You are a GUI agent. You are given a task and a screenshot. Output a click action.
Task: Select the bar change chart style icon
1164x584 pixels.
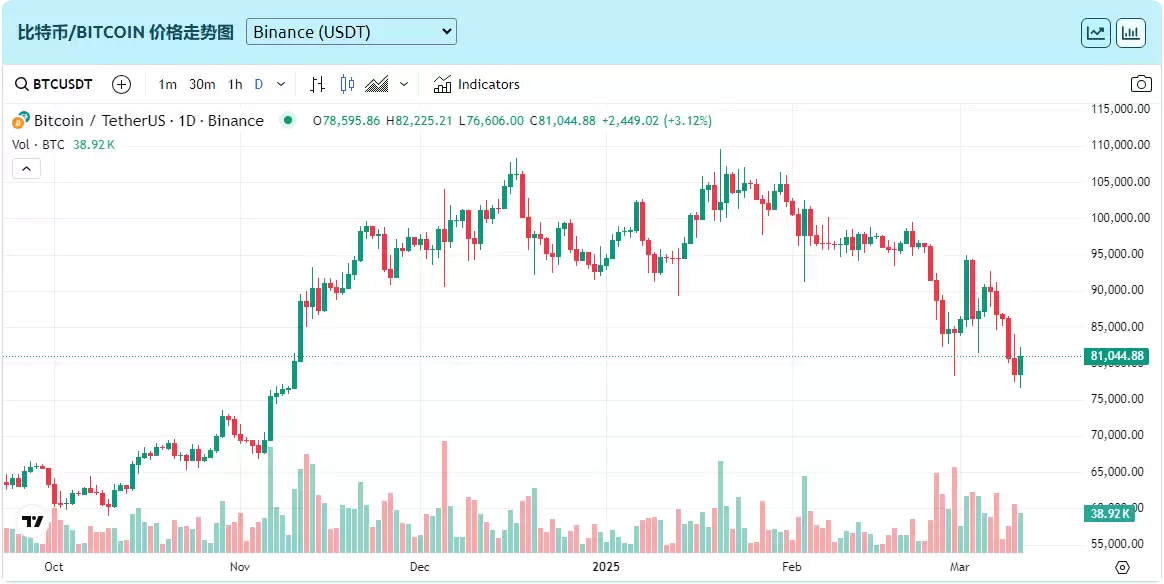(317, 84)
